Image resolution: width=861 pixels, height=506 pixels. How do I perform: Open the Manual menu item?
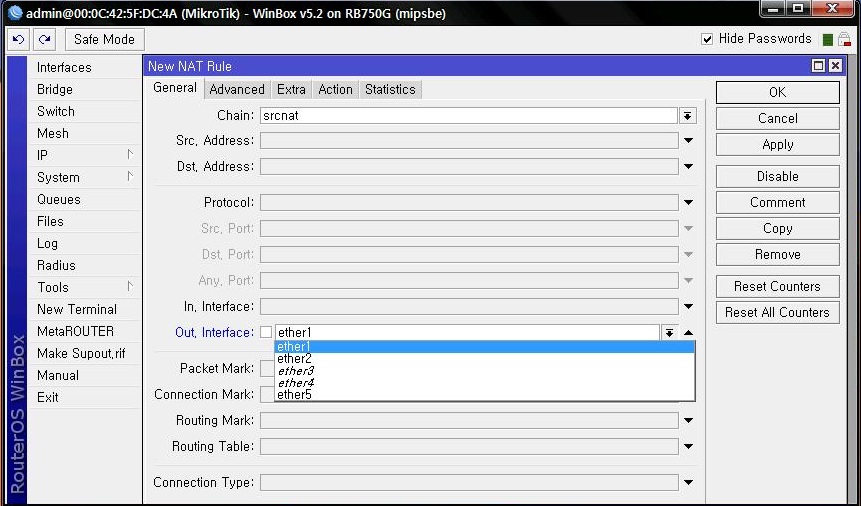[x=85, y=375]
